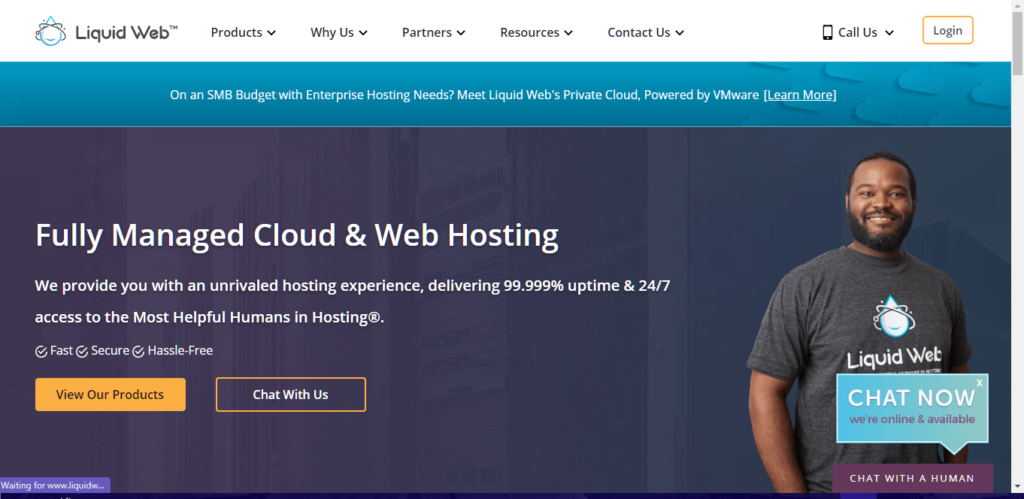The height and width of the screenshot is (499, 1024).
Task: Click the phone icon beside Call Us
Action: click(x=827, y=32)
